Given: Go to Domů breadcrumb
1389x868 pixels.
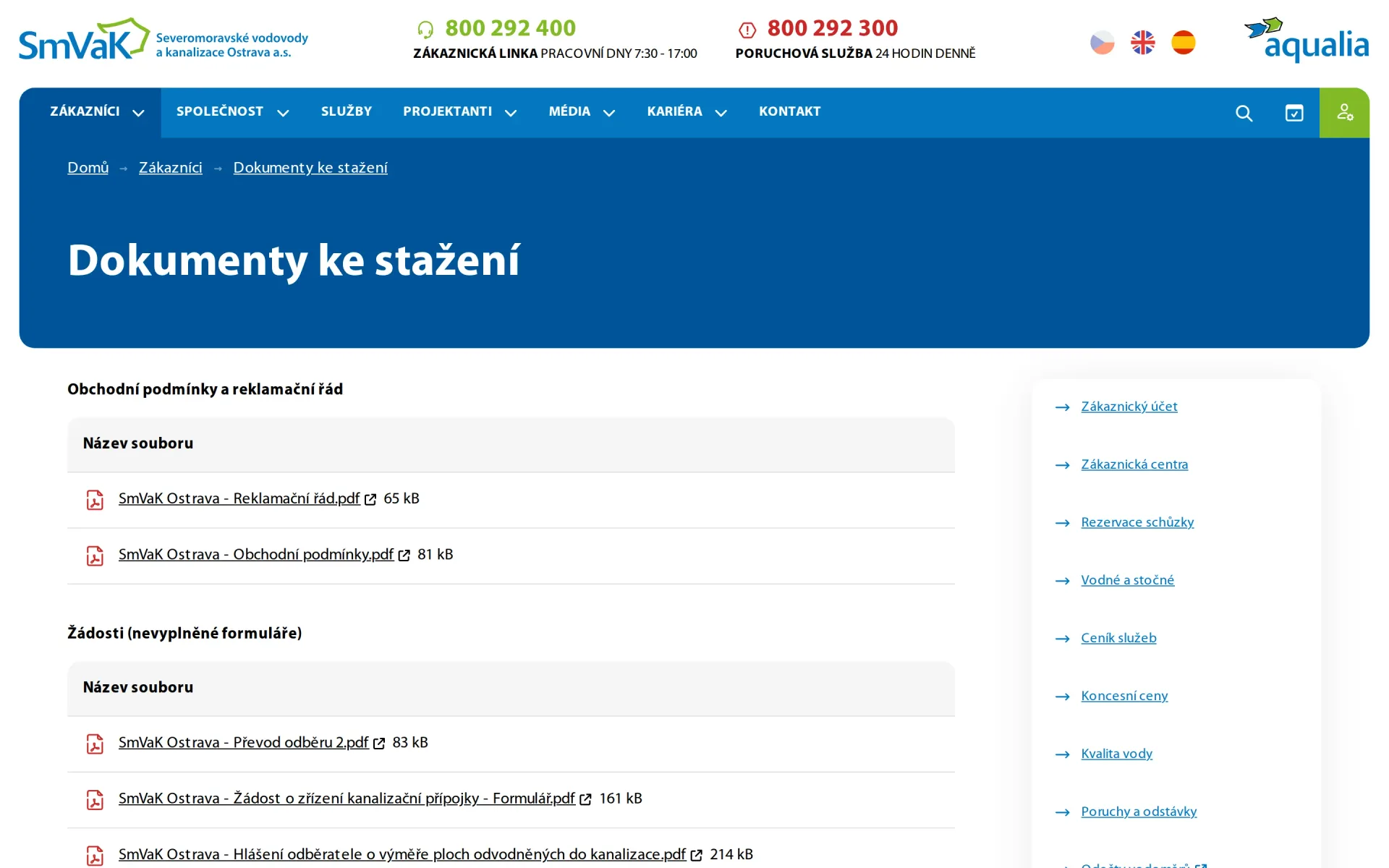Looking at the screenshot, I should click(88, 168).
